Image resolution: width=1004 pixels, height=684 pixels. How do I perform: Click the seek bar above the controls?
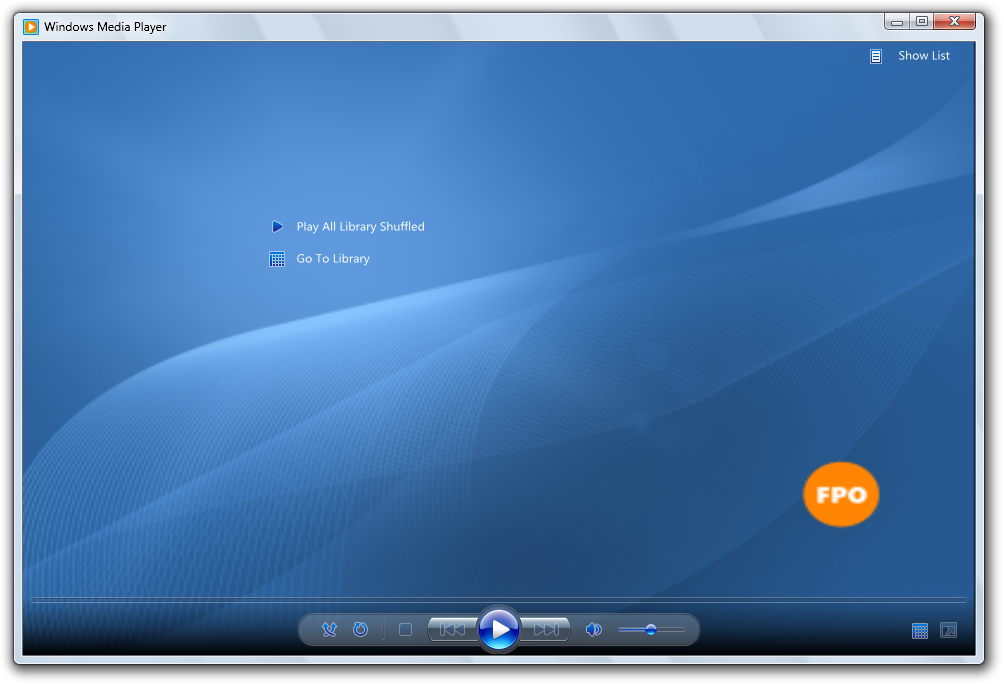[499, 600]
